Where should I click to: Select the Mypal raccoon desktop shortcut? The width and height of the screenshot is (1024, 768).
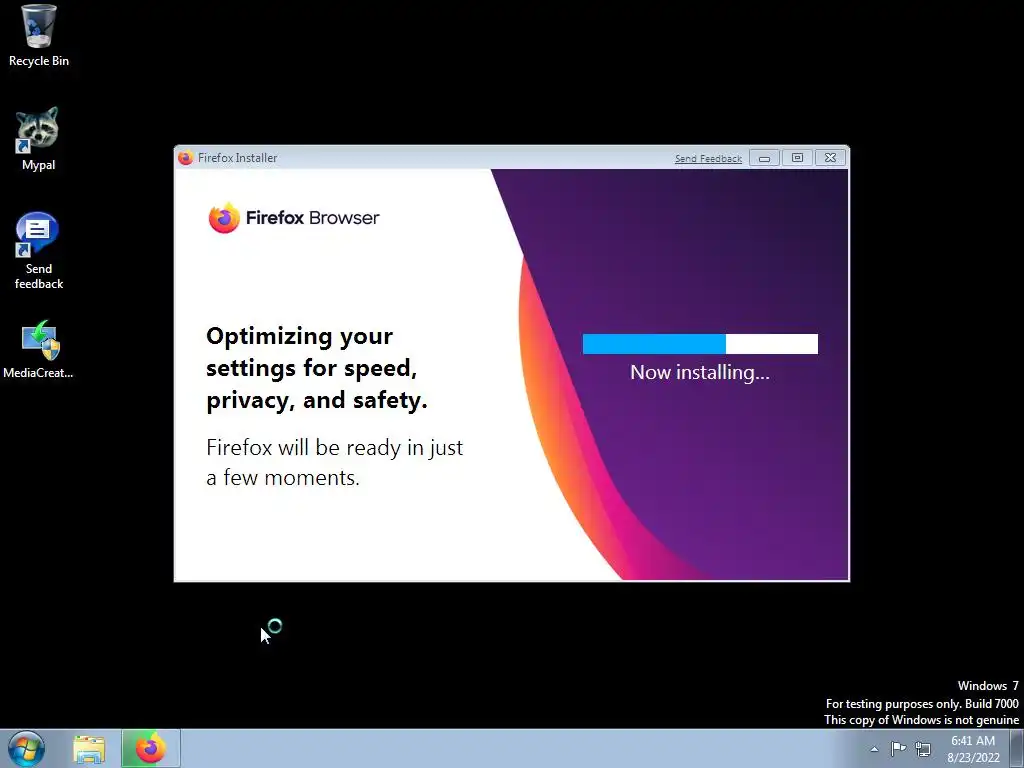click(38, 138)
